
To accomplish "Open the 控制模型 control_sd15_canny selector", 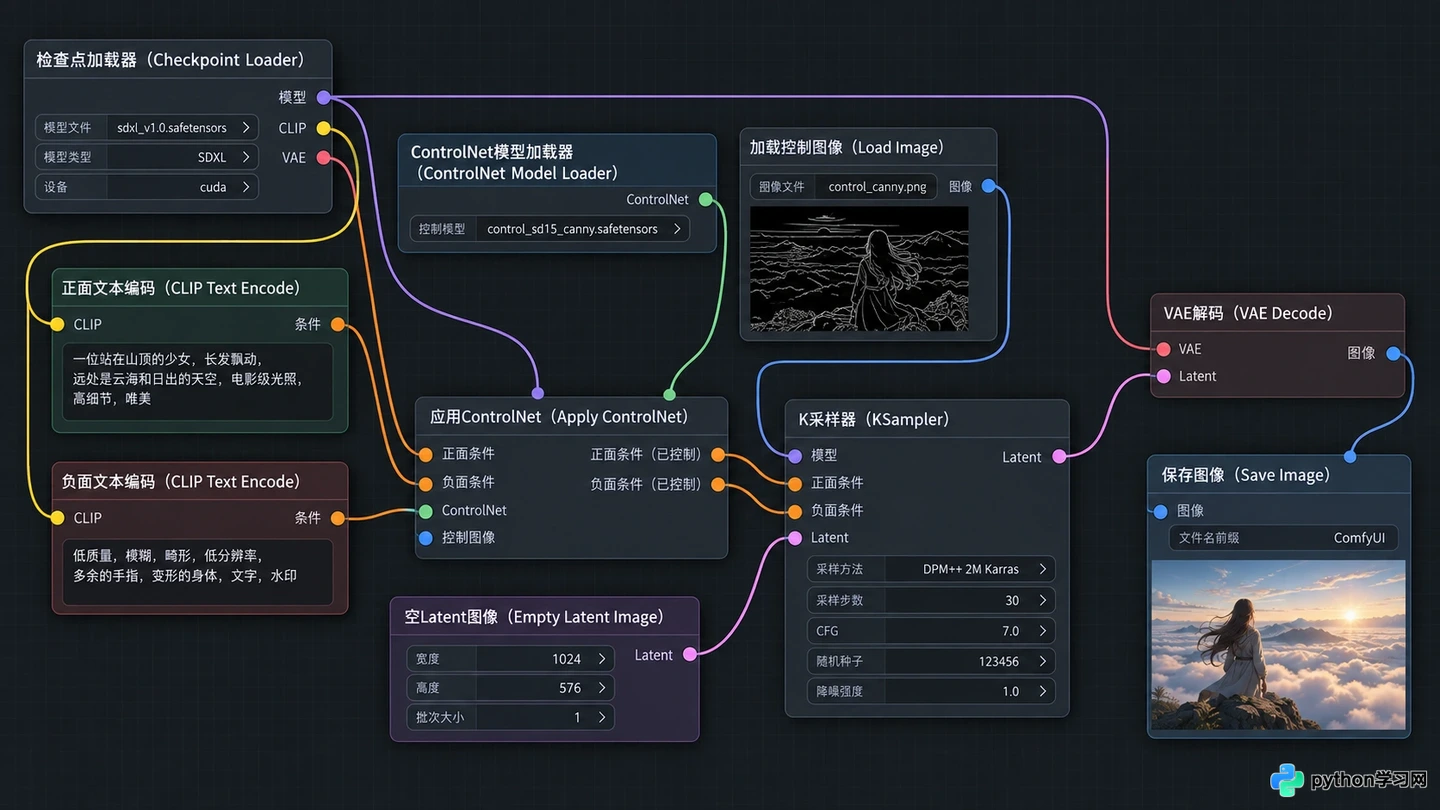I will 550,229.
